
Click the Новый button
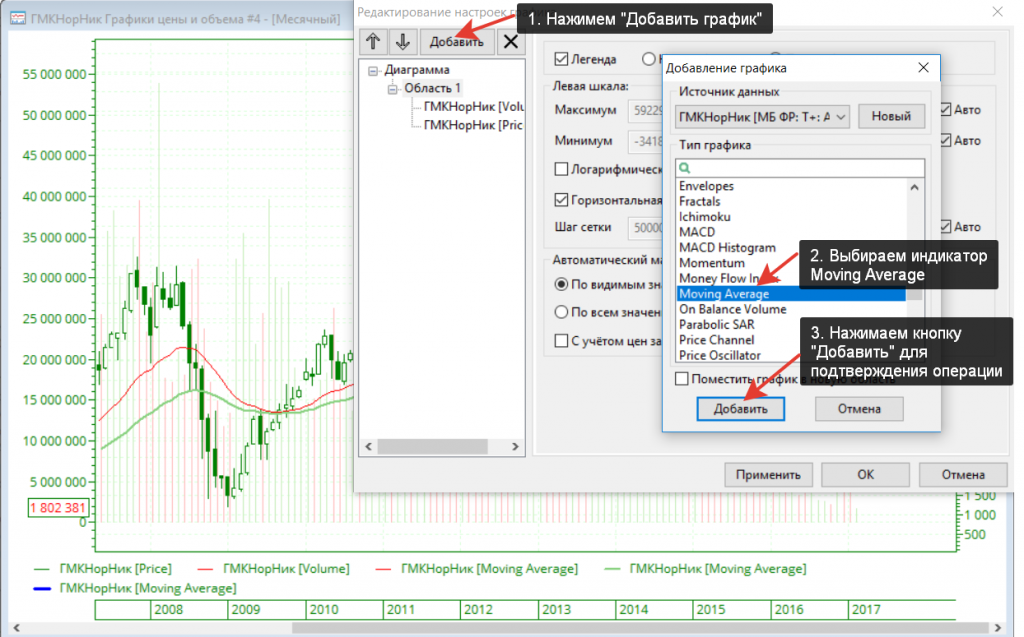[x=890, y=117]
